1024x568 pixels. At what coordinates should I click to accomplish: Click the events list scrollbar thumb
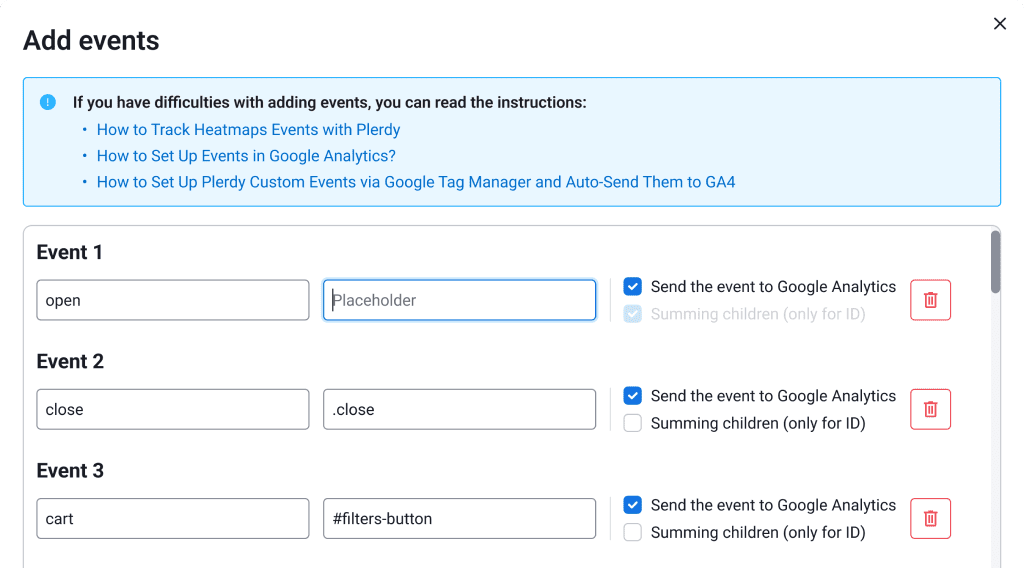[995, 262]
